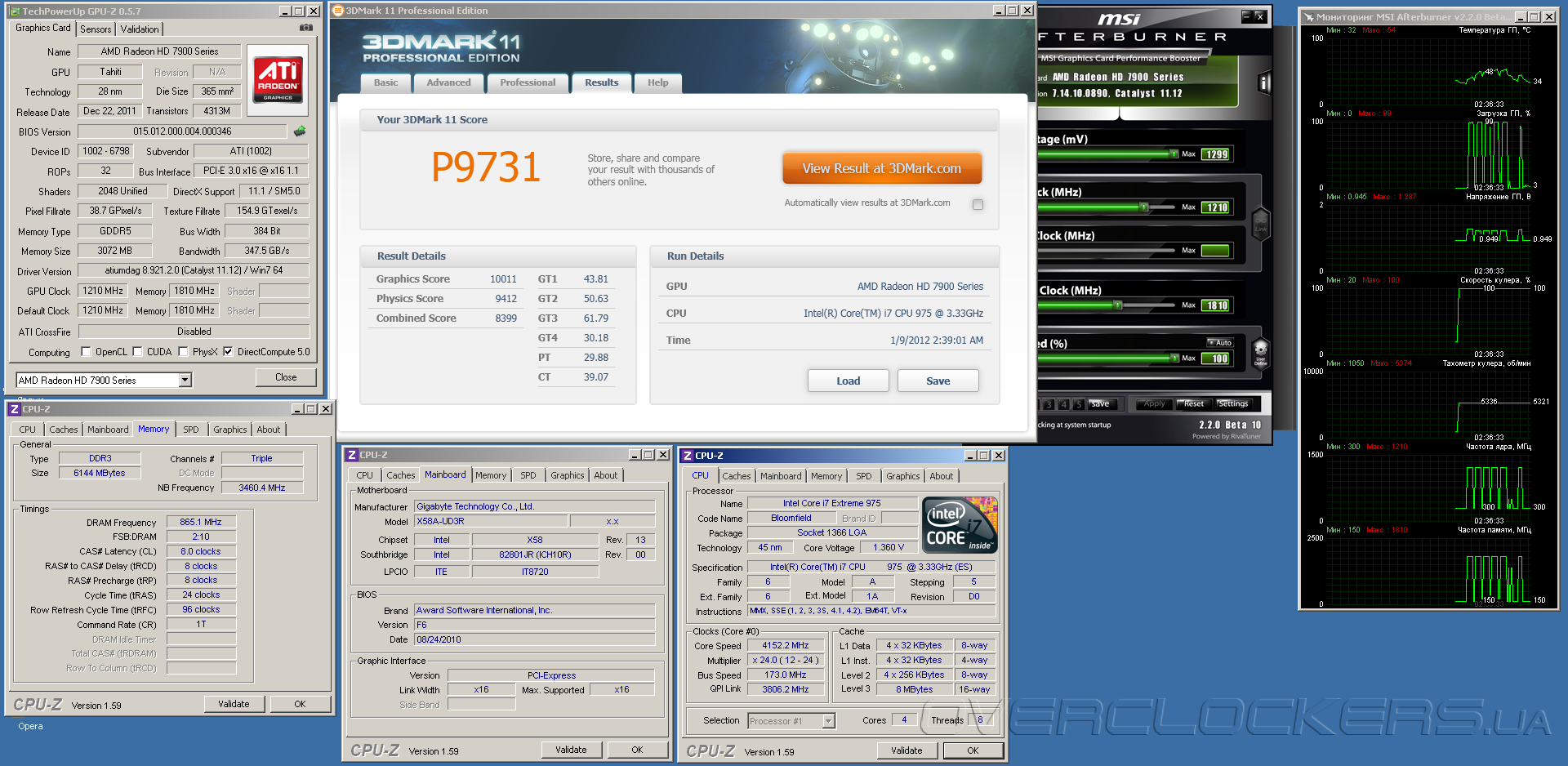1568x766 pixels.
Task: Click the GPU-Z screenshot camera icon
Action: tap(306, 28)
